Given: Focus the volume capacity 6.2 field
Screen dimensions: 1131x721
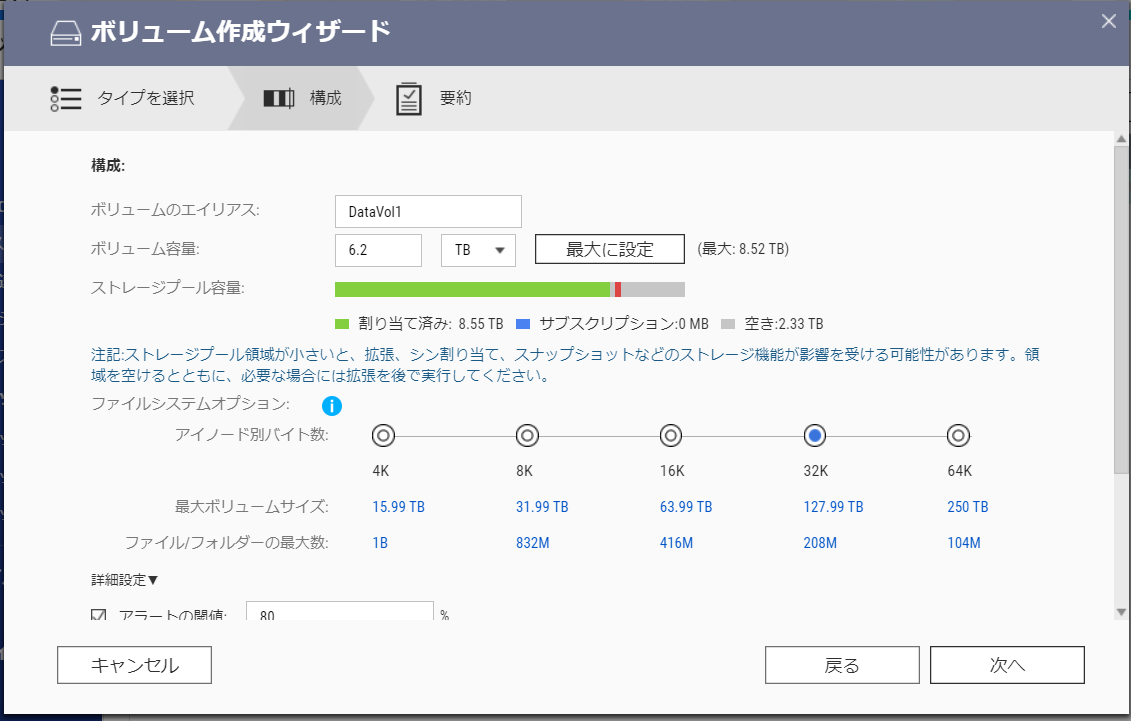Looking at the screenshot, I should [379, 250].
